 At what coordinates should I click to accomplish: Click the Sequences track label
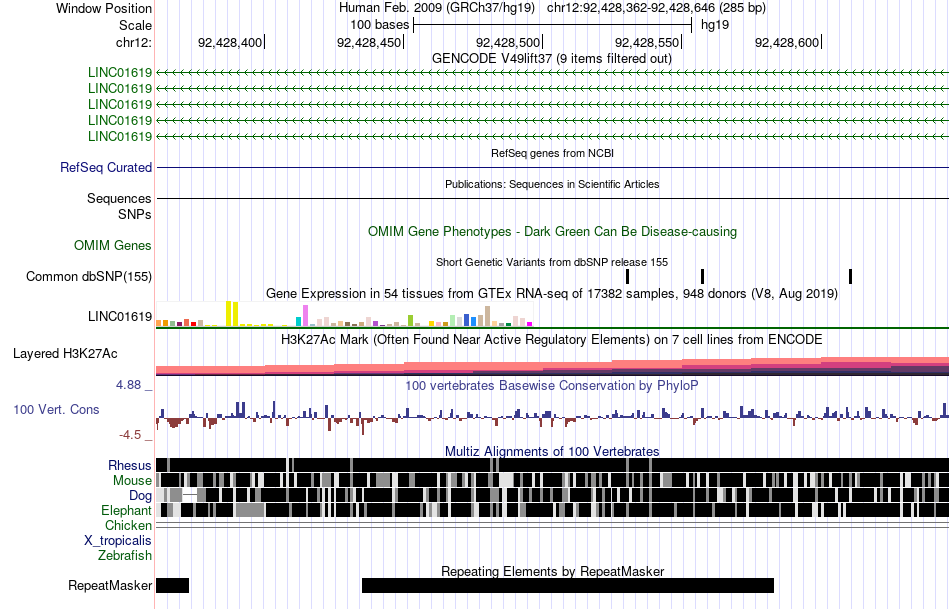pos(119,199)
